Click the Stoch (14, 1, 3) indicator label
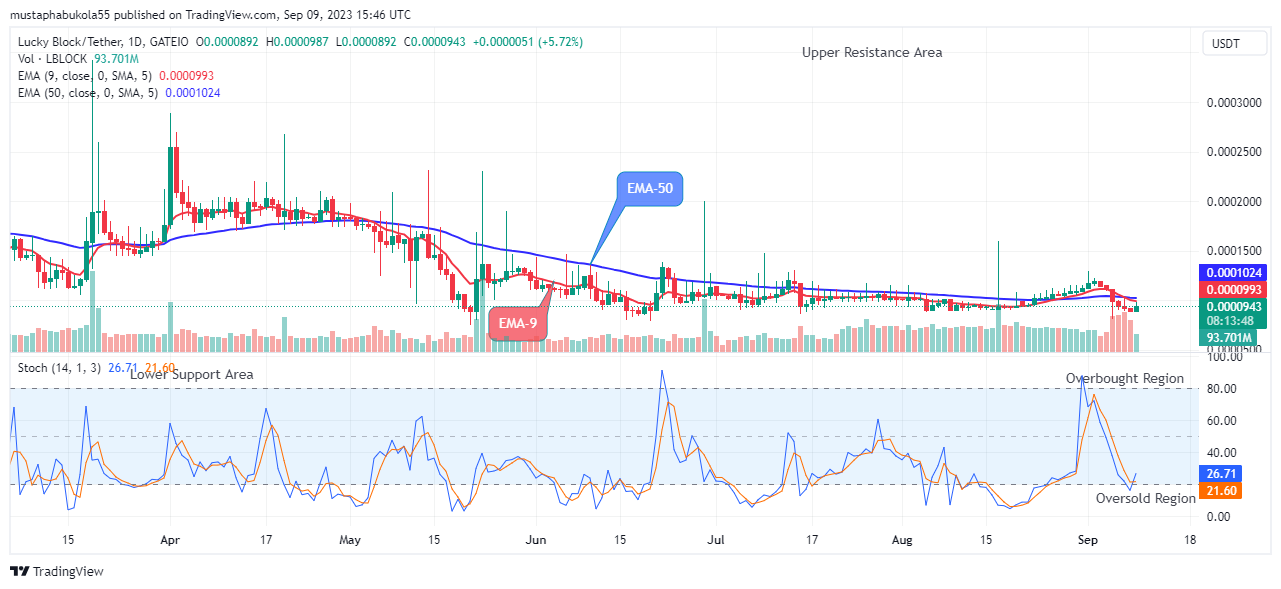 [60, 368]
